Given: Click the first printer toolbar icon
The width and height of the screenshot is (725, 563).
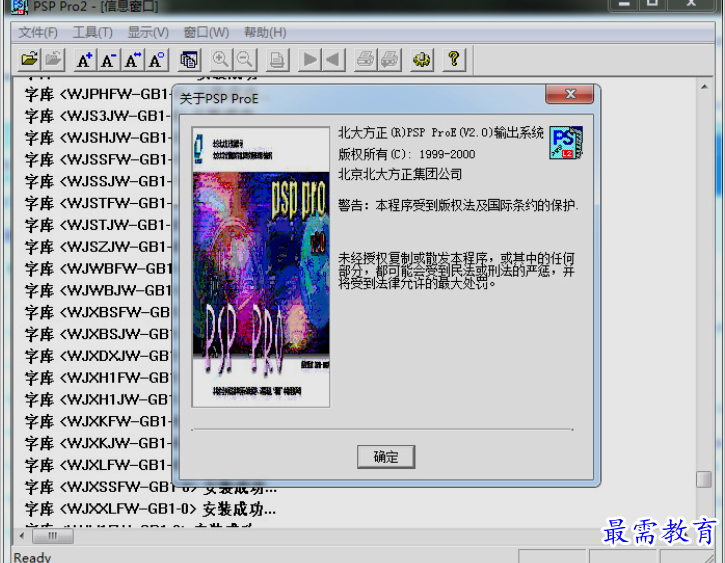Looking at the screenshot, I should 366,60.
